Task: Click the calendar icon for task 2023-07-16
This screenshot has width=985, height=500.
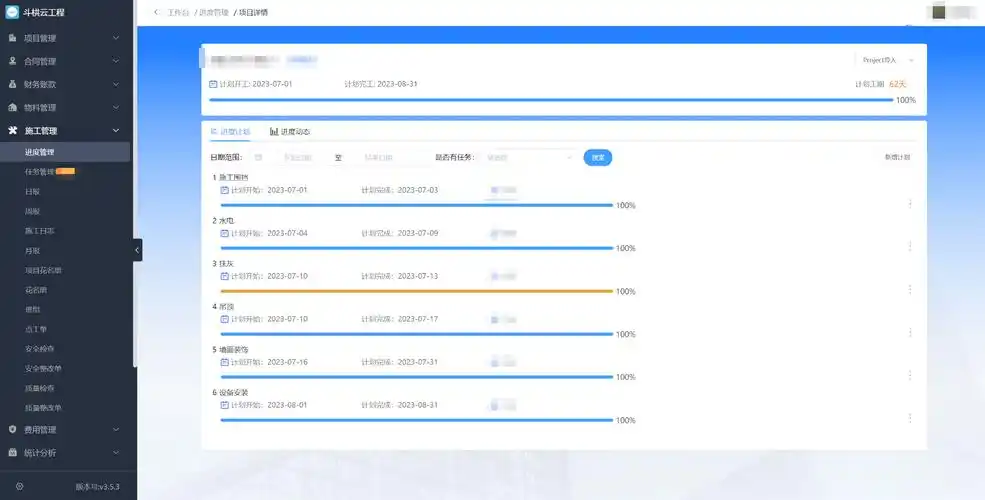Action: pos(225,362)
